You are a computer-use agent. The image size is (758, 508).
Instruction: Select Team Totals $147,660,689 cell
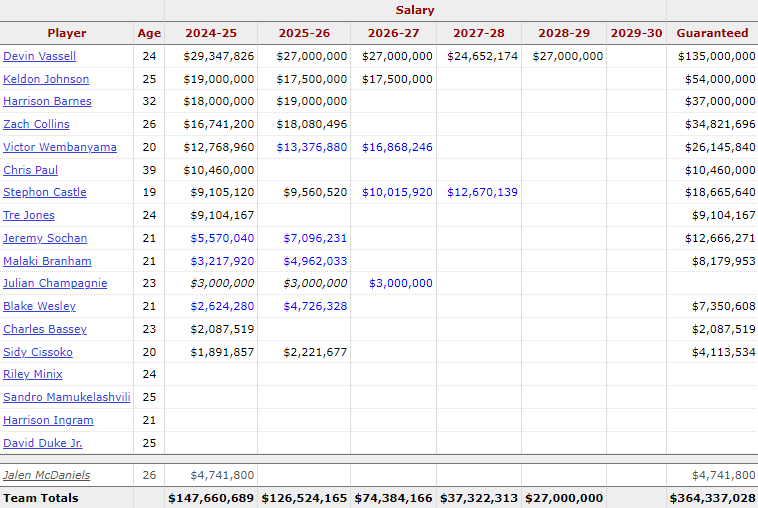click(x=211, y=498)
